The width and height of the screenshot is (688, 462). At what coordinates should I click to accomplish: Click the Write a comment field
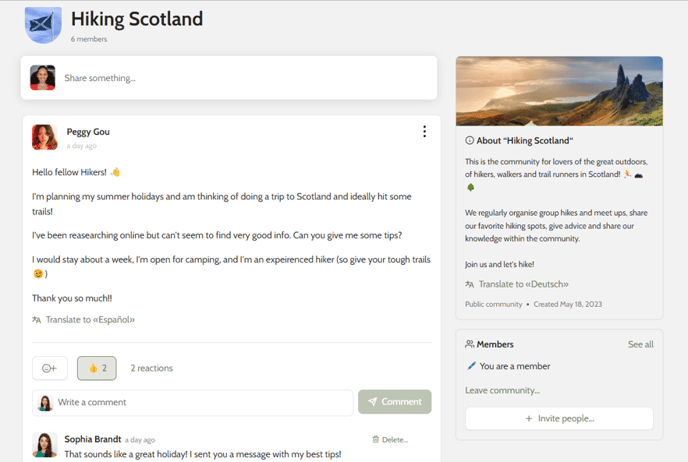193,402
